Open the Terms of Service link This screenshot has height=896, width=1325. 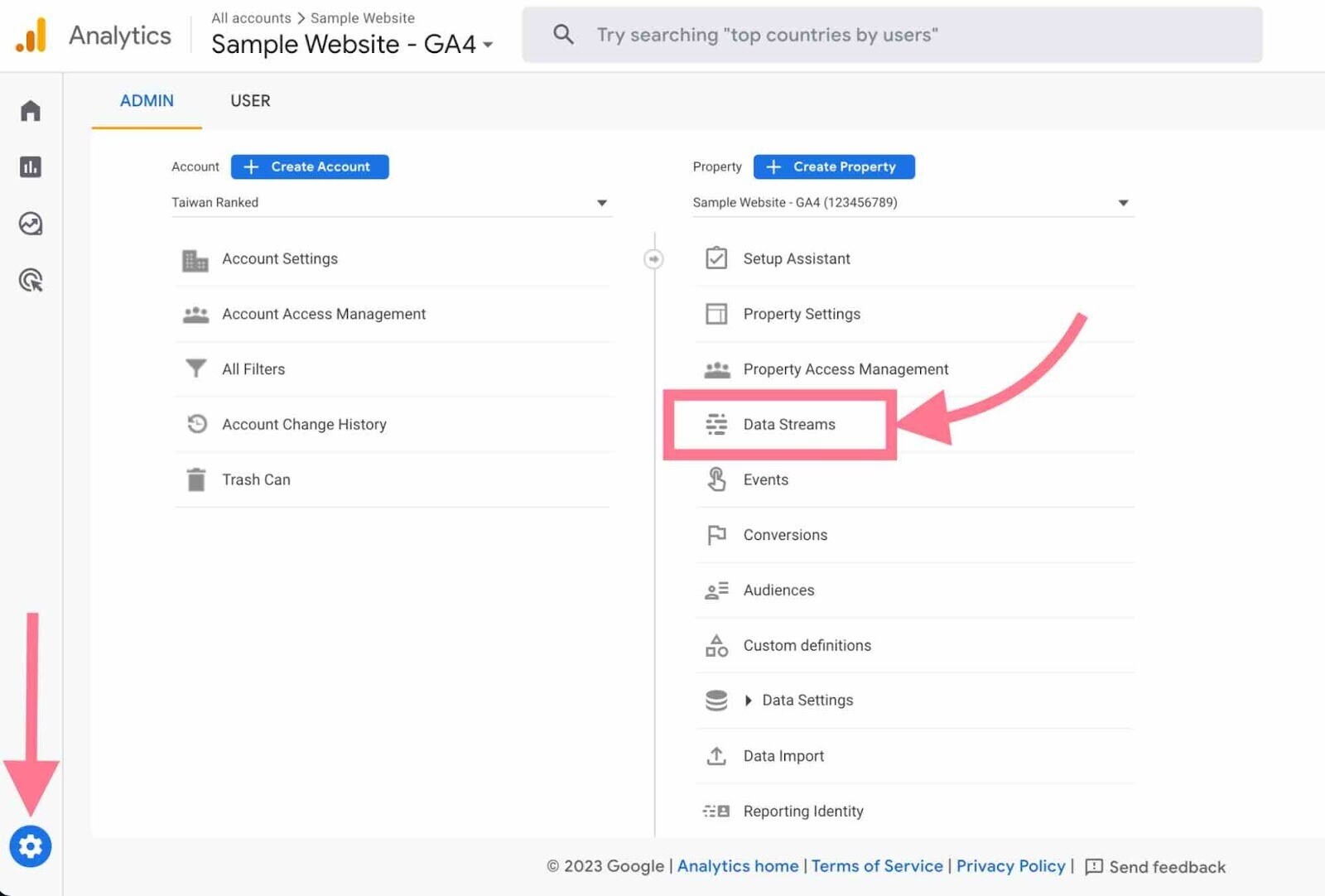[x=877, y=866]
